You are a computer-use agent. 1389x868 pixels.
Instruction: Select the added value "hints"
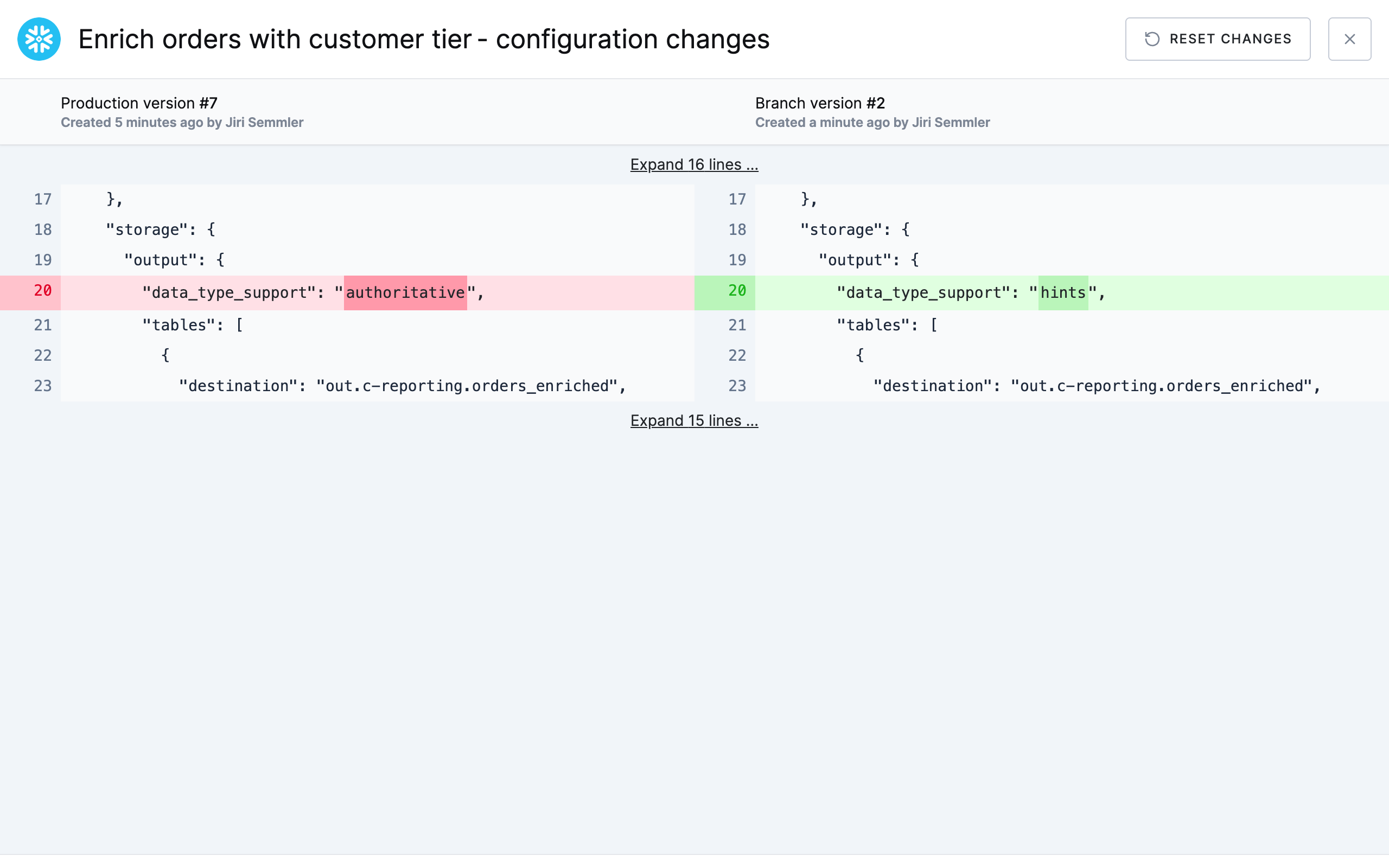click(x=1063, y=293)
